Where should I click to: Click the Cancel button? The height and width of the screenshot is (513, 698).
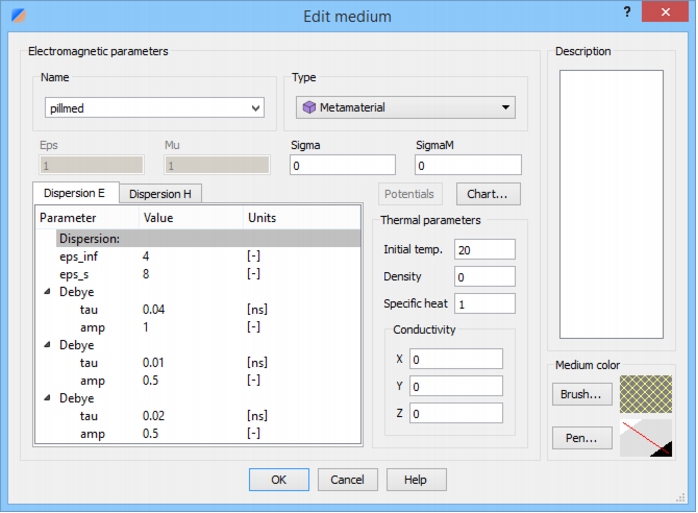347,480
